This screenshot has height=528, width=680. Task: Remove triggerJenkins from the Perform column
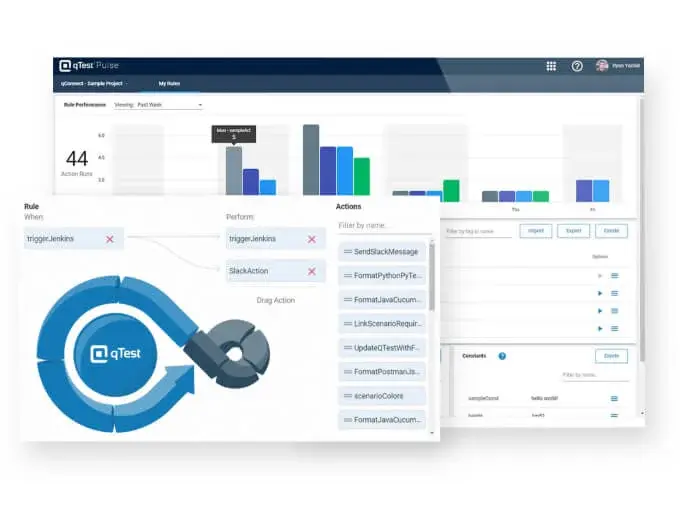tap(311, 239)
